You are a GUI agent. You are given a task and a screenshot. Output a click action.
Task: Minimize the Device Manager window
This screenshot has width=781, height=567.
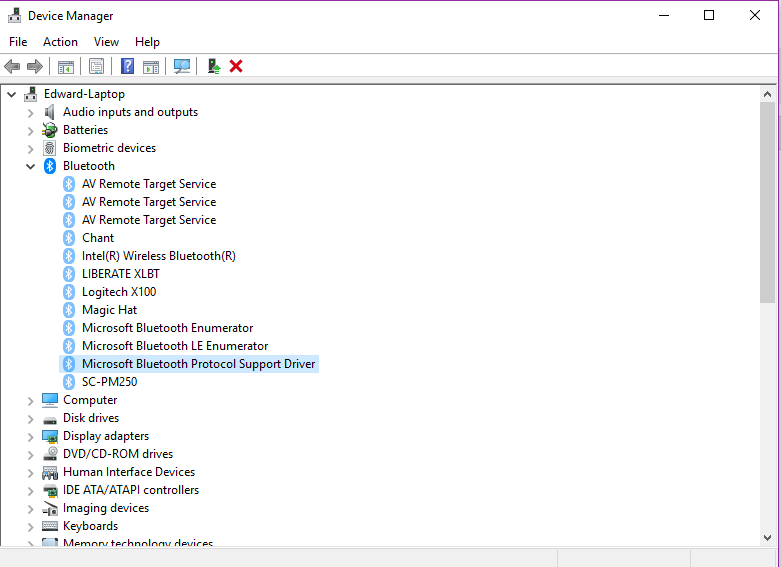pos(663,15)
